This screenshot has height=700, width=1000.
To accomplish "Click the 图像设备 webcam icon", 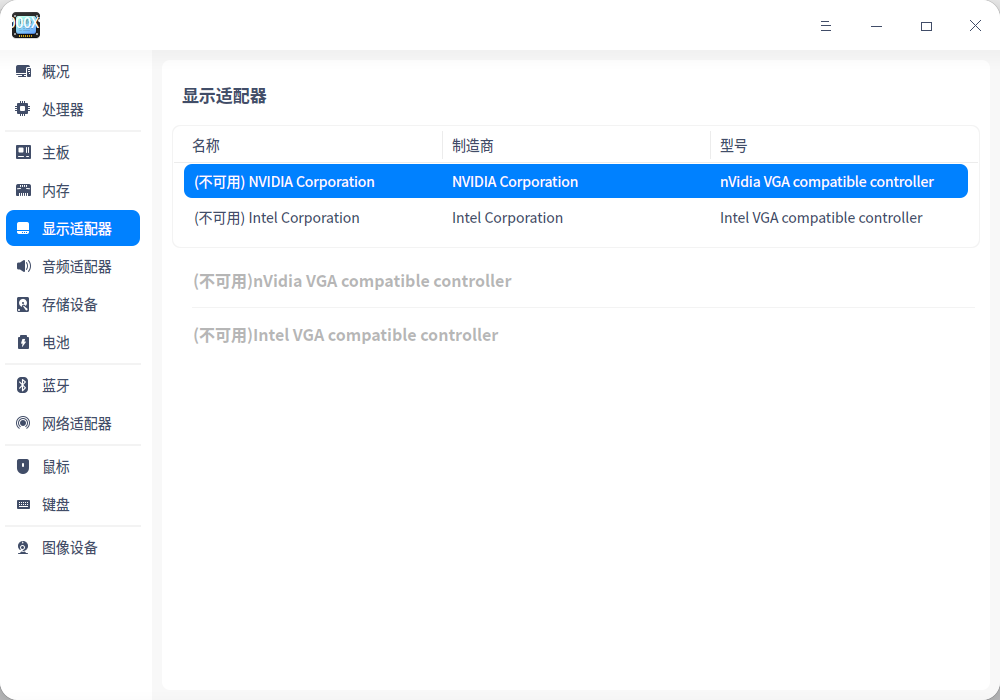I will [23, 548].
